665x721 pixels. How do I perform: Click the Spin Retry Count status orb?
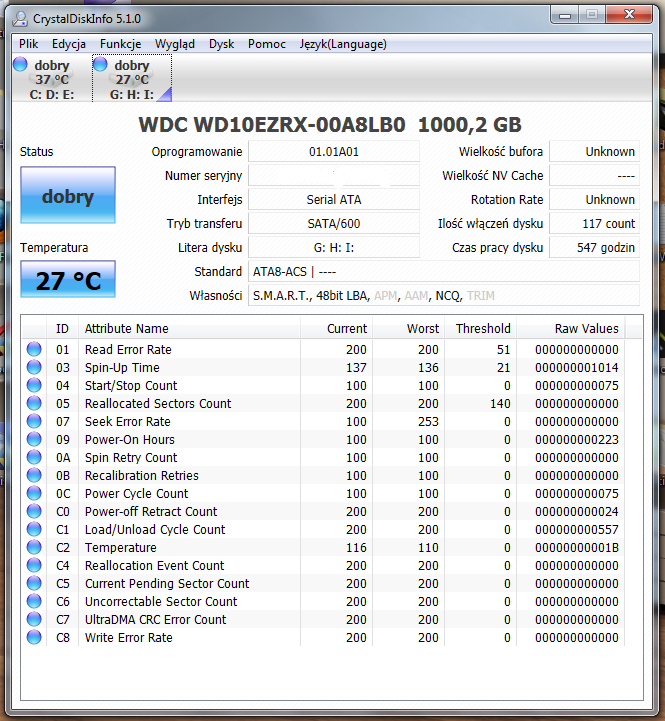pyautogui.click(x=34, y=457)
